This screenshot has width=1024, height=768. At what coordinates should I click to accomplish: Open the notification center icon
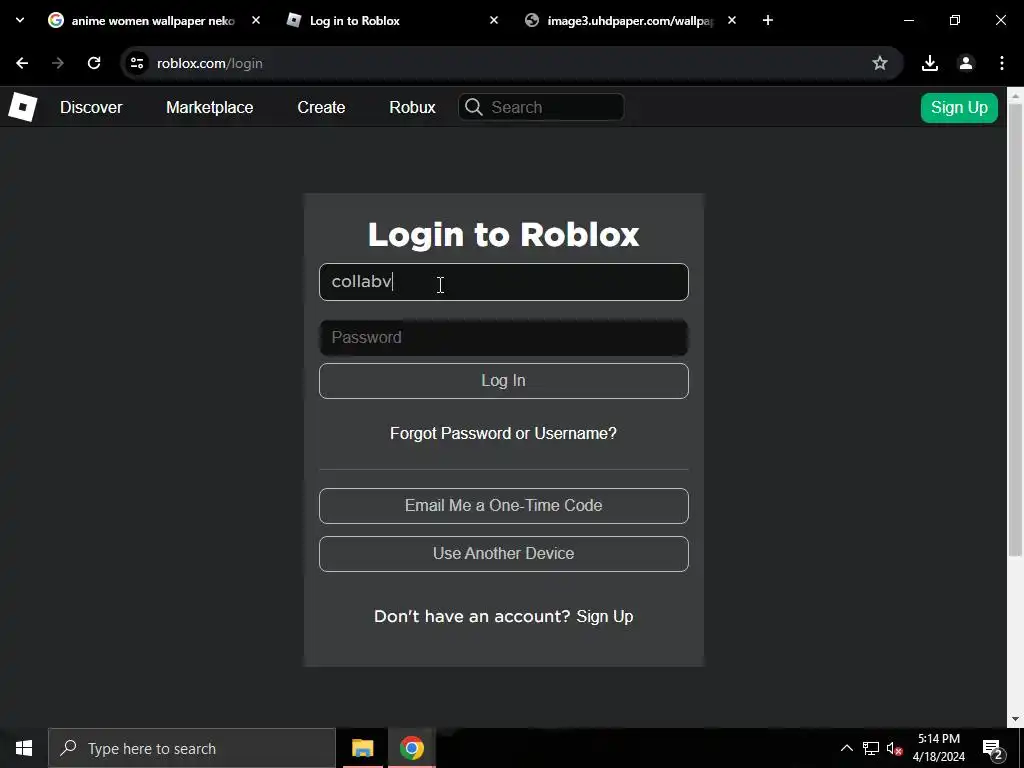(993, 748)
